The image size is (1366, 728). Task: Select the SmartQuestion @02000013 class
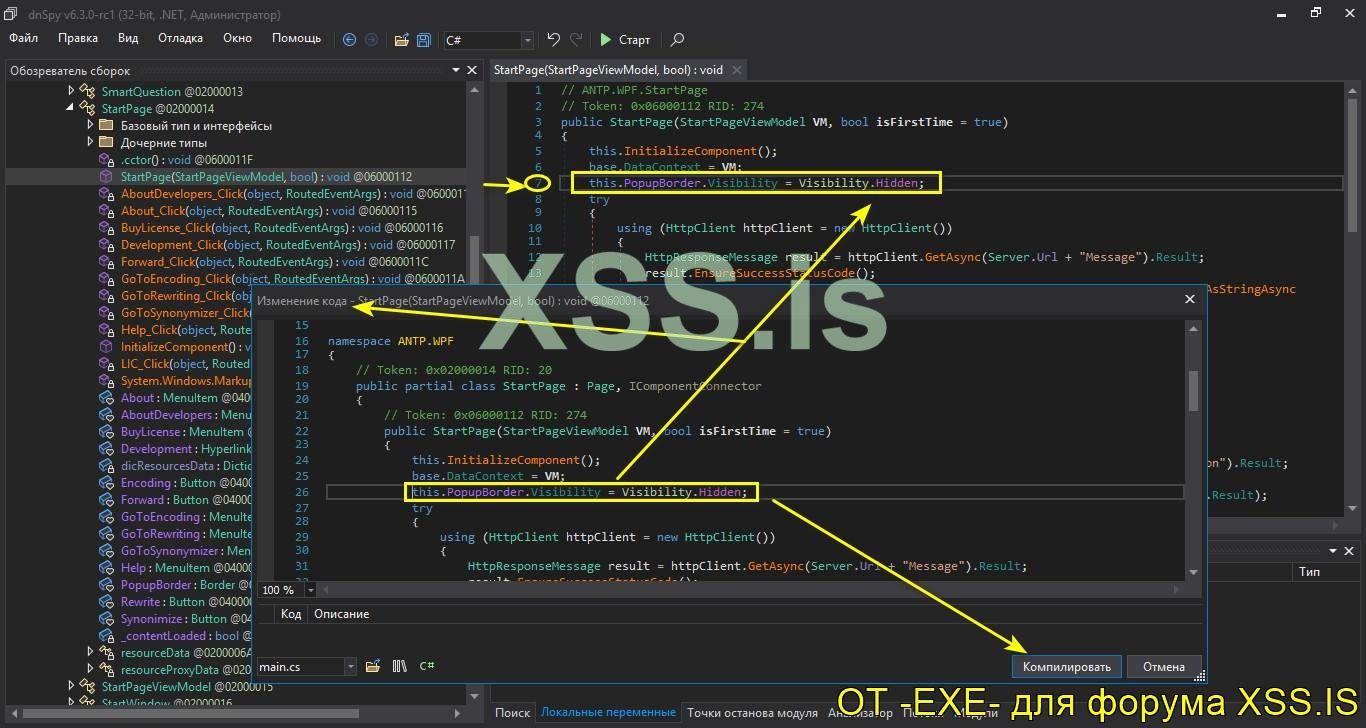tap(172, 91)
